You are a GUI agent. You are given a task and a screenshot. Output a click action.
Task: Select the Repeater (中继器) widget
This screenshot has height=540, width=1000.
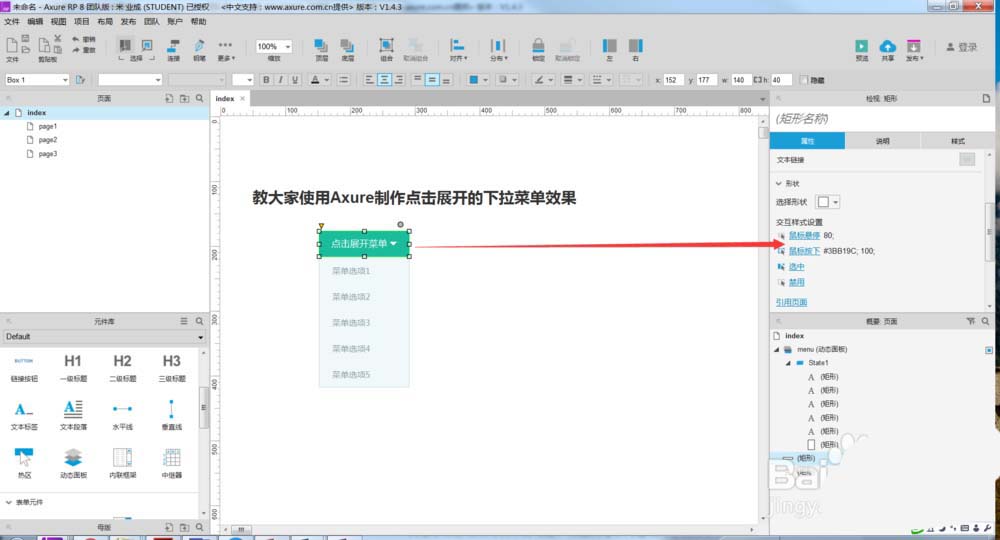click(172, 463)
